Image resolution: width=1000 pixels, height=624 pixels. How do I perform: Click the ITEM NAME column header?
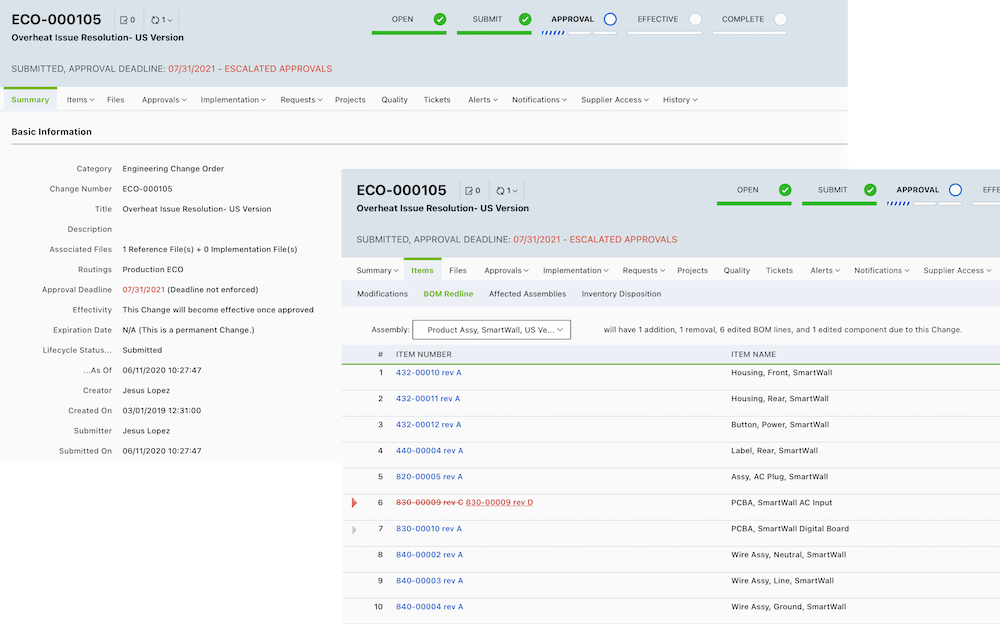point(753,354)
